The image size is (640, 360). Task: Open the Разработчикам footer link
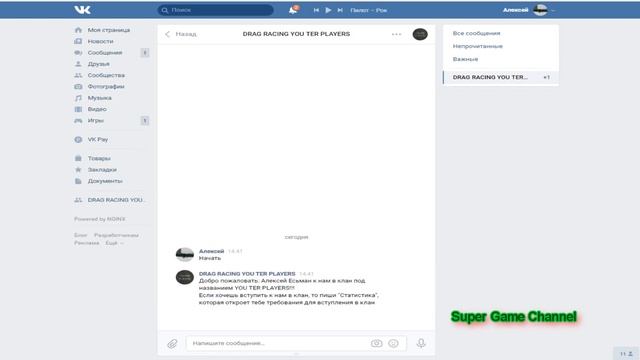[116, 235]
